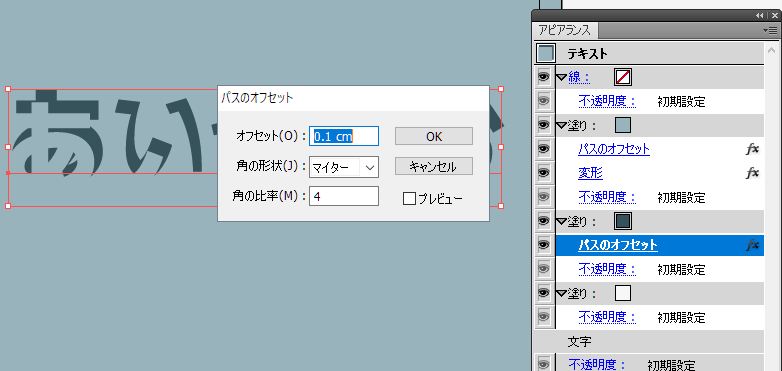The width and height of the screenshot is (782, 371).
Task: Click the キャンセル button
Action: (434, 167)
